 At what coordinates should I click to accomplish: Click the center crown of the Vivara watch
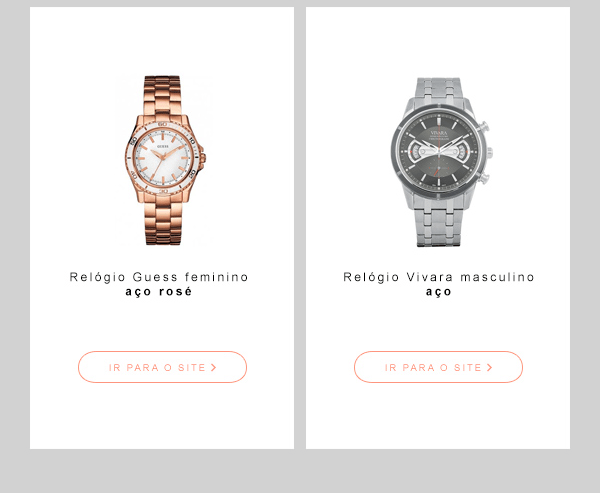[489, 153]
